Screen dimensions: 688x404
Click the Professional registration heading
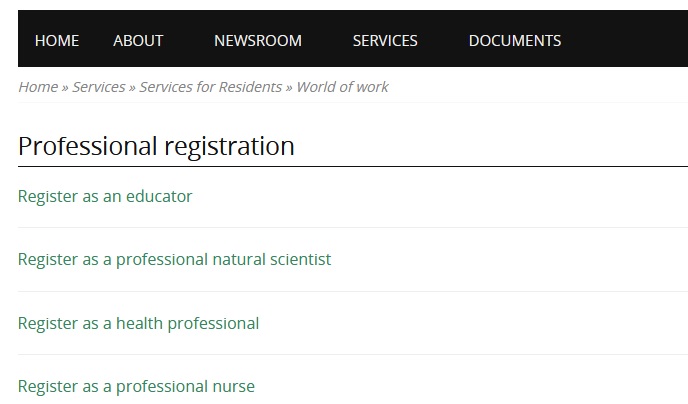click(x=156, y=146)
